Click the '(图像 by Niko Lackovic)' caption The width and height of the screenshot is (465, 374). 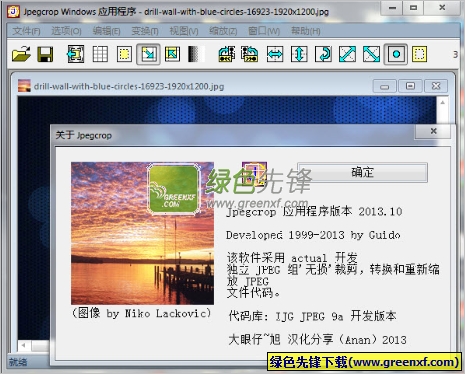(x=142, y=313)
